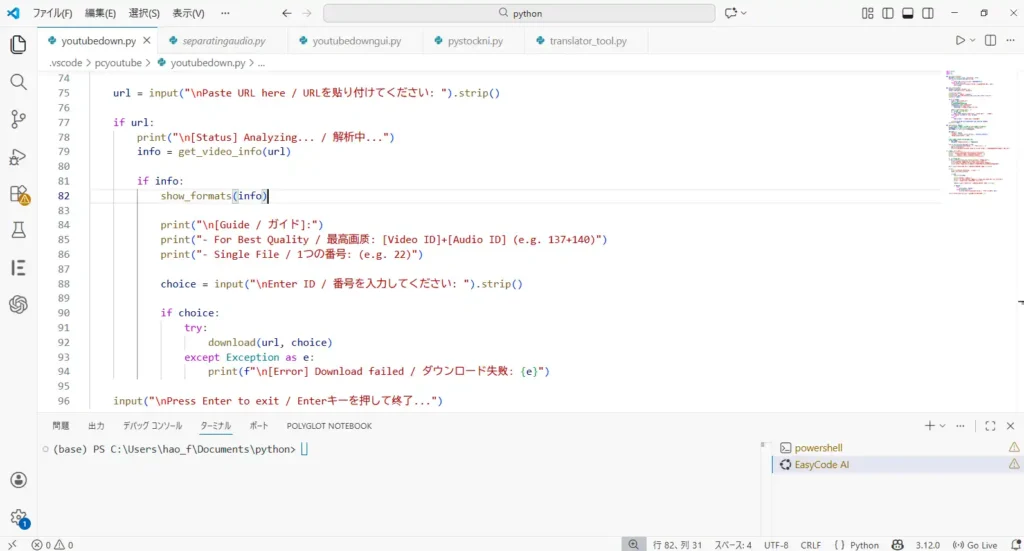Screen dimensions: 1024x551
Task: Start Go Live server
Action: point(975,544)
